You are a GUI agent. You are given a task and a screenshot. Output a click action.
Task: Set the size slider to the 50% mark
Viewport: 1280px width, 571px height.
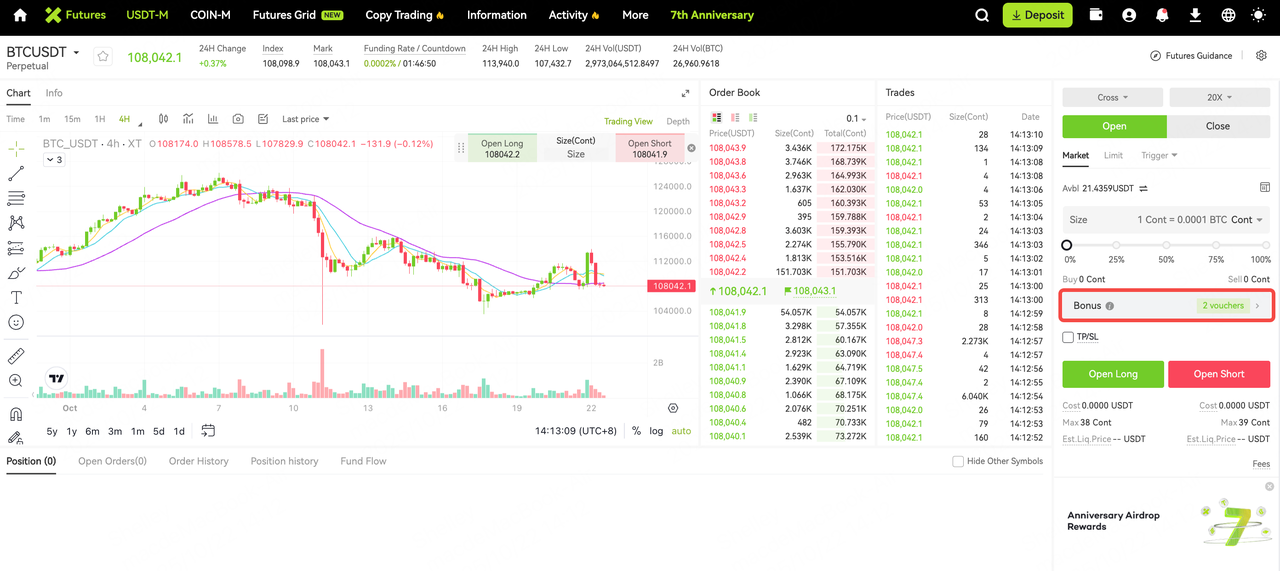pos(1166,245)
